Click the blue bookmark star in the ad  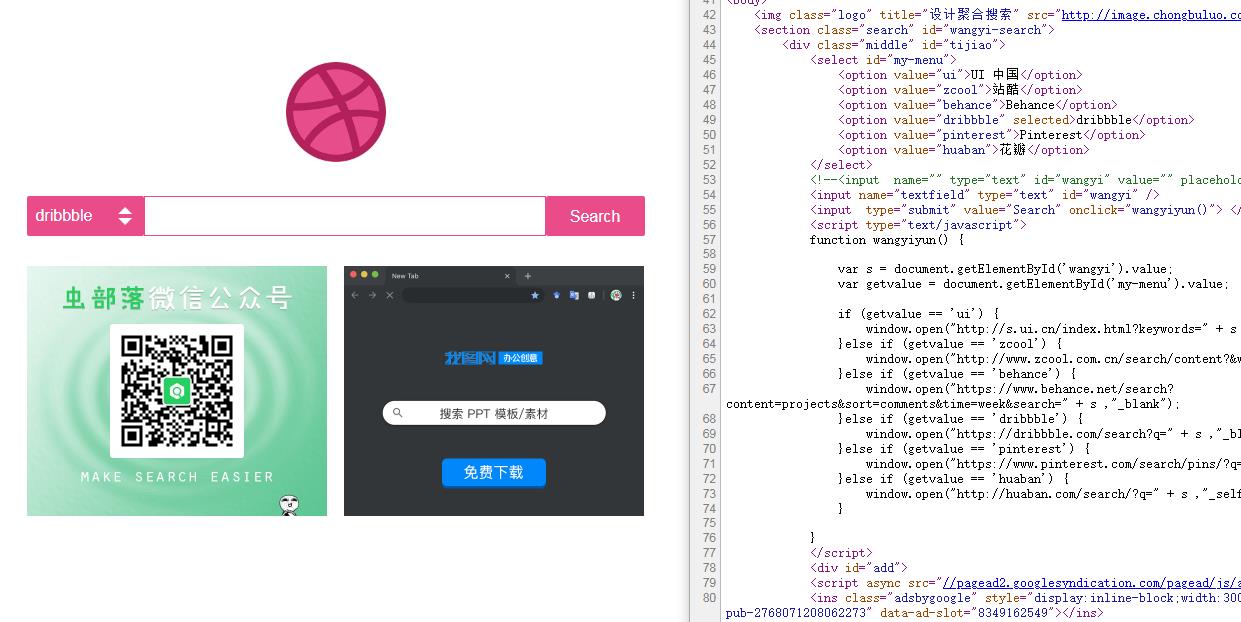(535, 295)
